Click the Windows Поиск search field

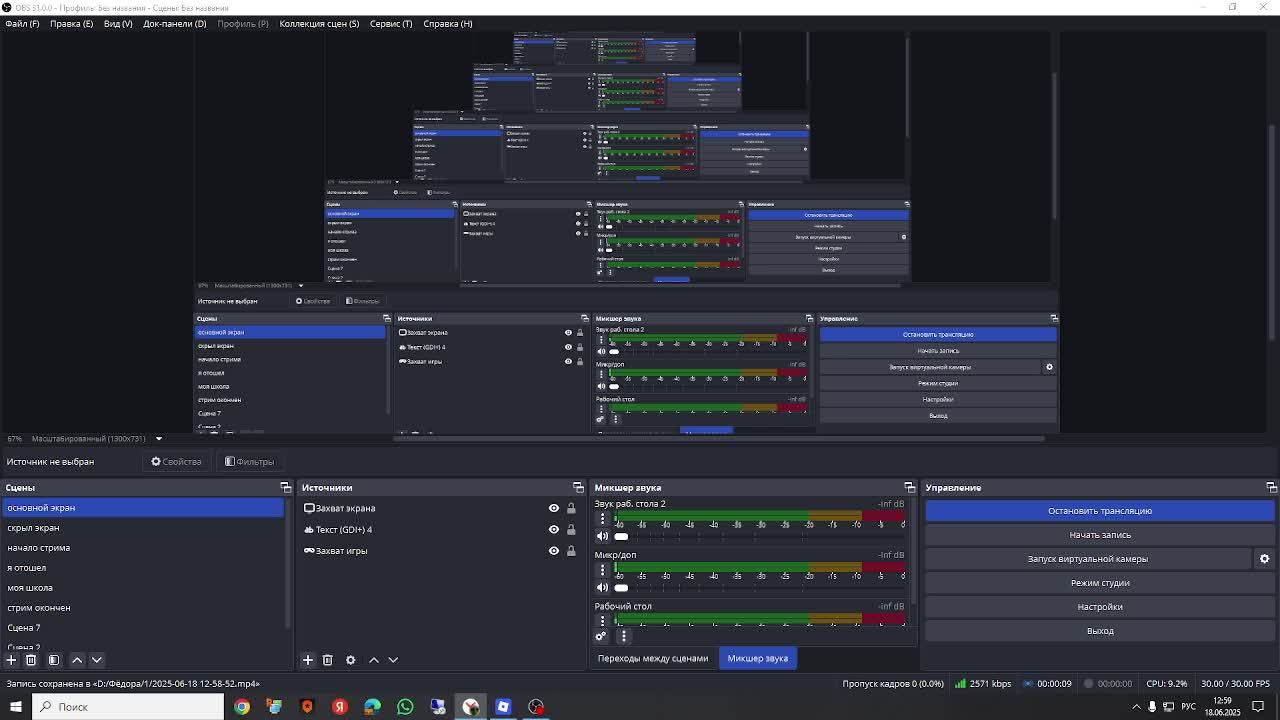pyautogui.click(x=128, y=707)
